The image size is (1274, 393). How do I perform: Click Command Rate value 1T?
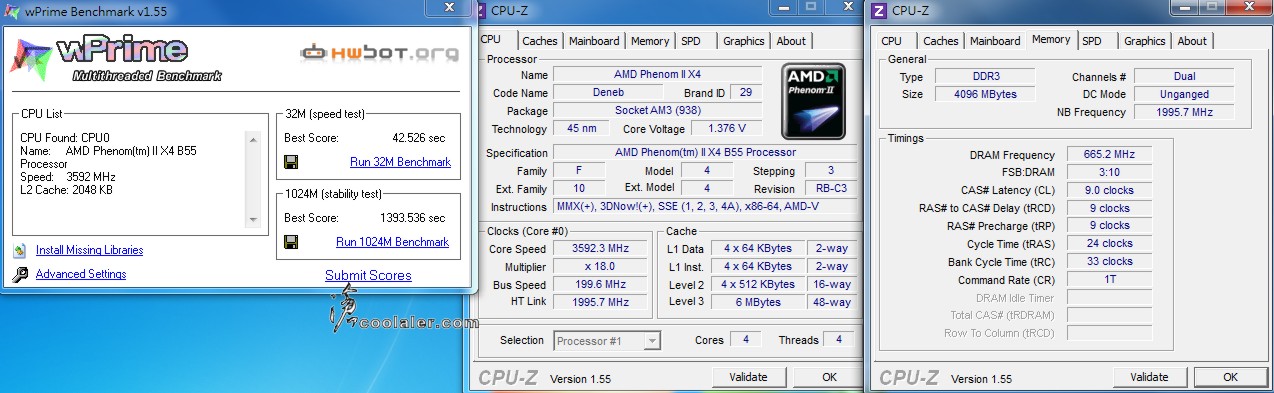coord(1110,279)
